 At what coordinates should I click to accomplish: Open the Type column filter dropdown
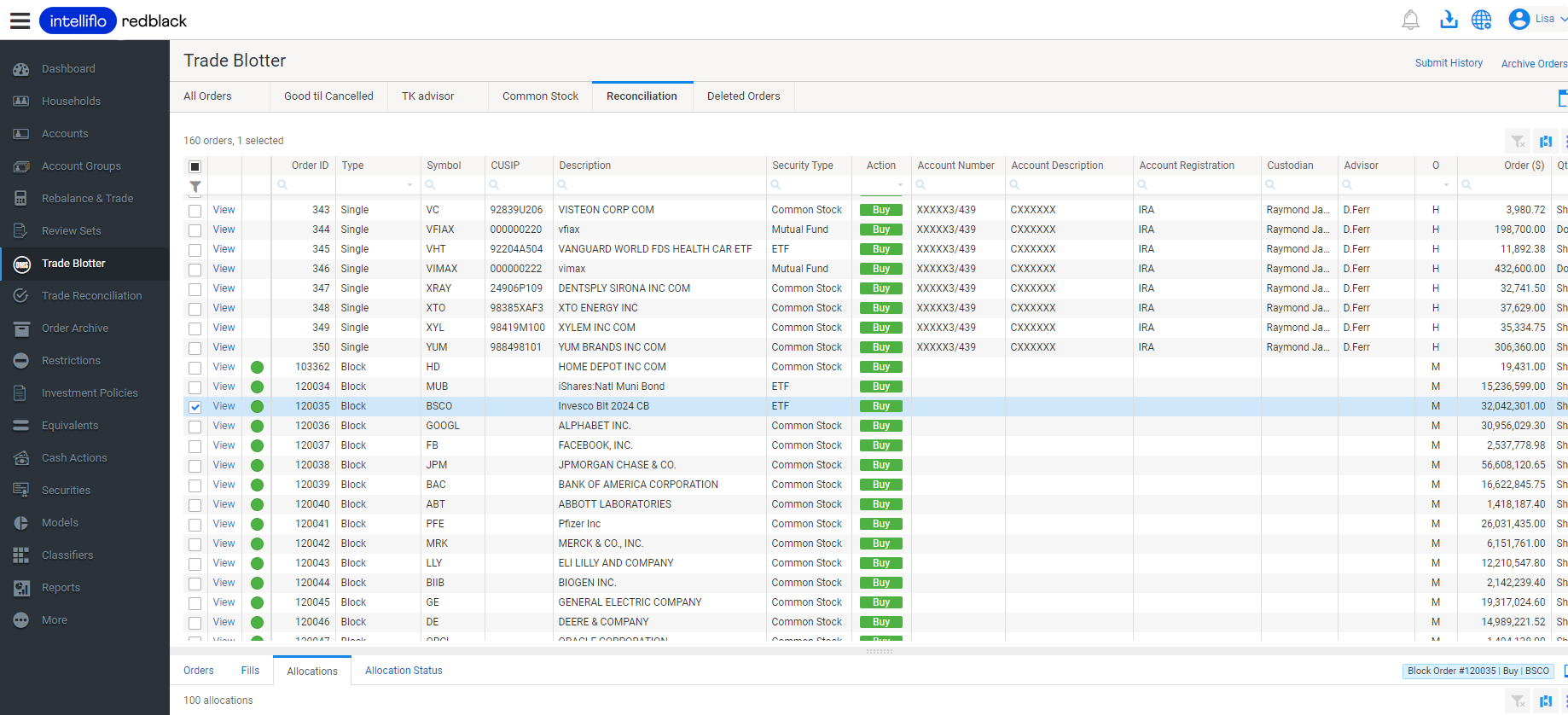[x=409, y=185]
